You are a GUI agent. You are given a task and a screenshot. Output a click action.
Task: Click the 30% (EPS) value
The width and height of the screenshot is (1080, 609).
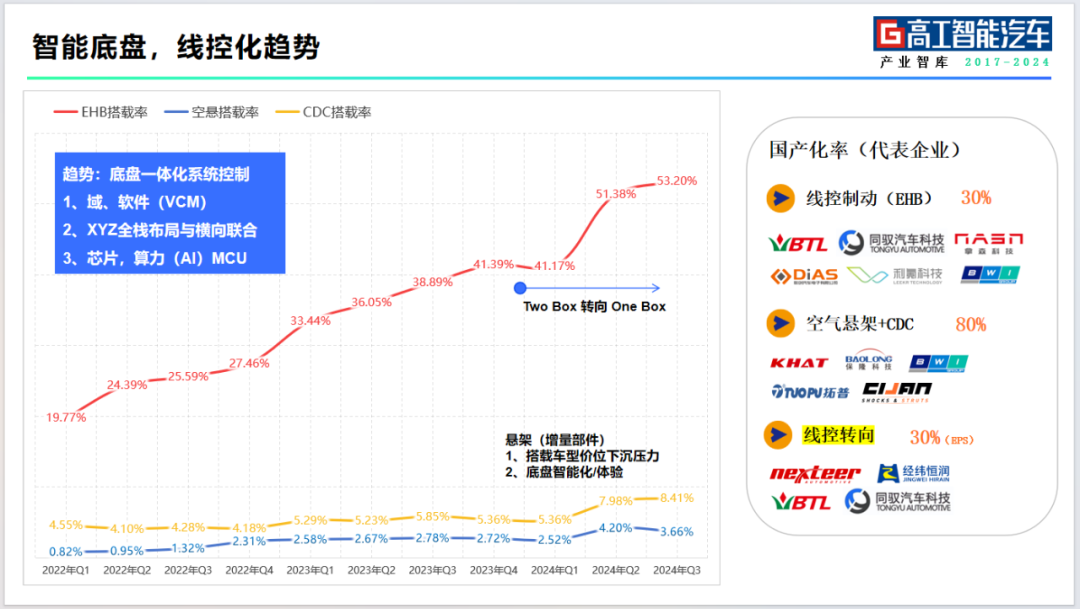coord(942,437)
